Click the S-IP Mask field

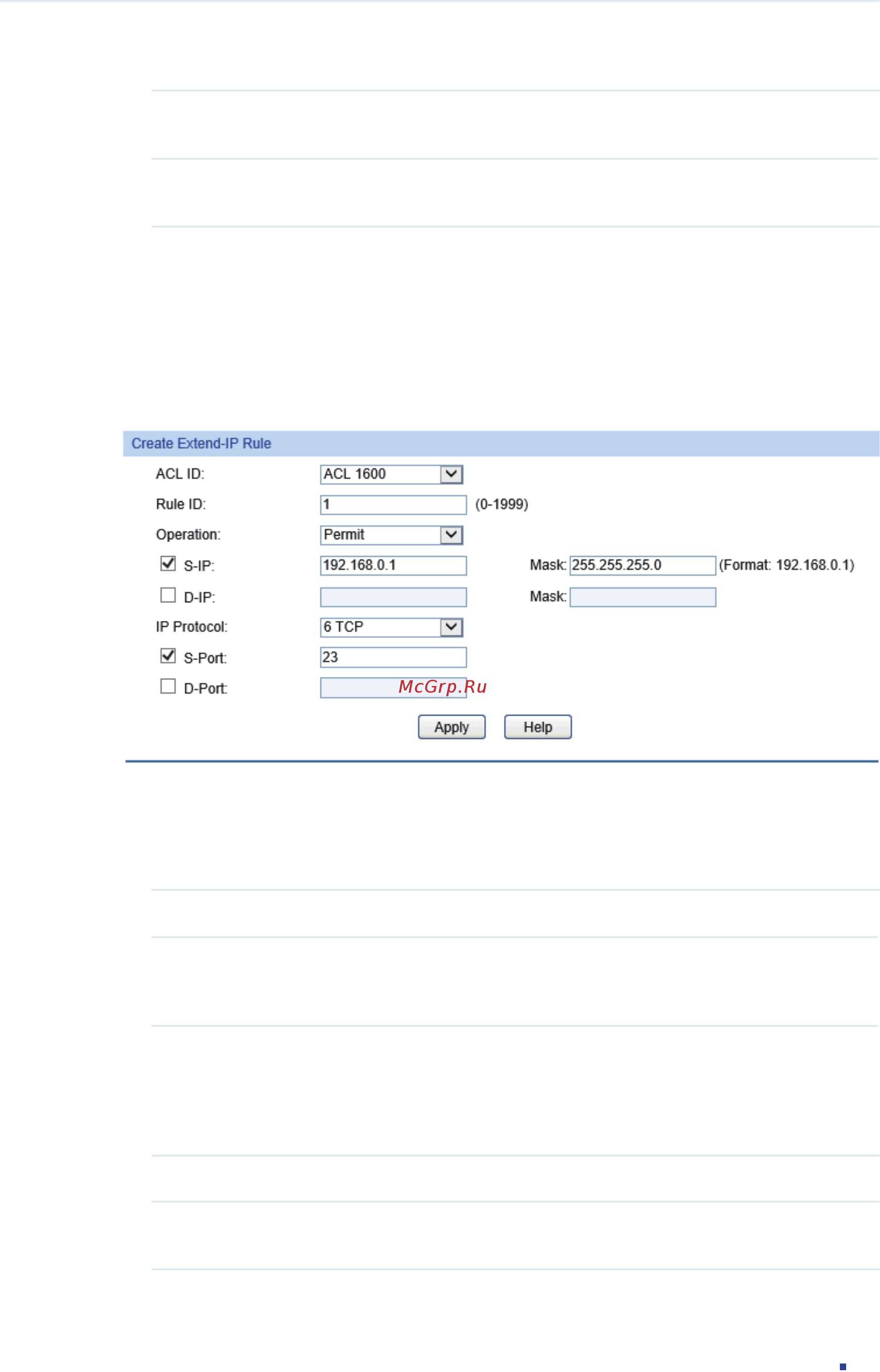643,566
